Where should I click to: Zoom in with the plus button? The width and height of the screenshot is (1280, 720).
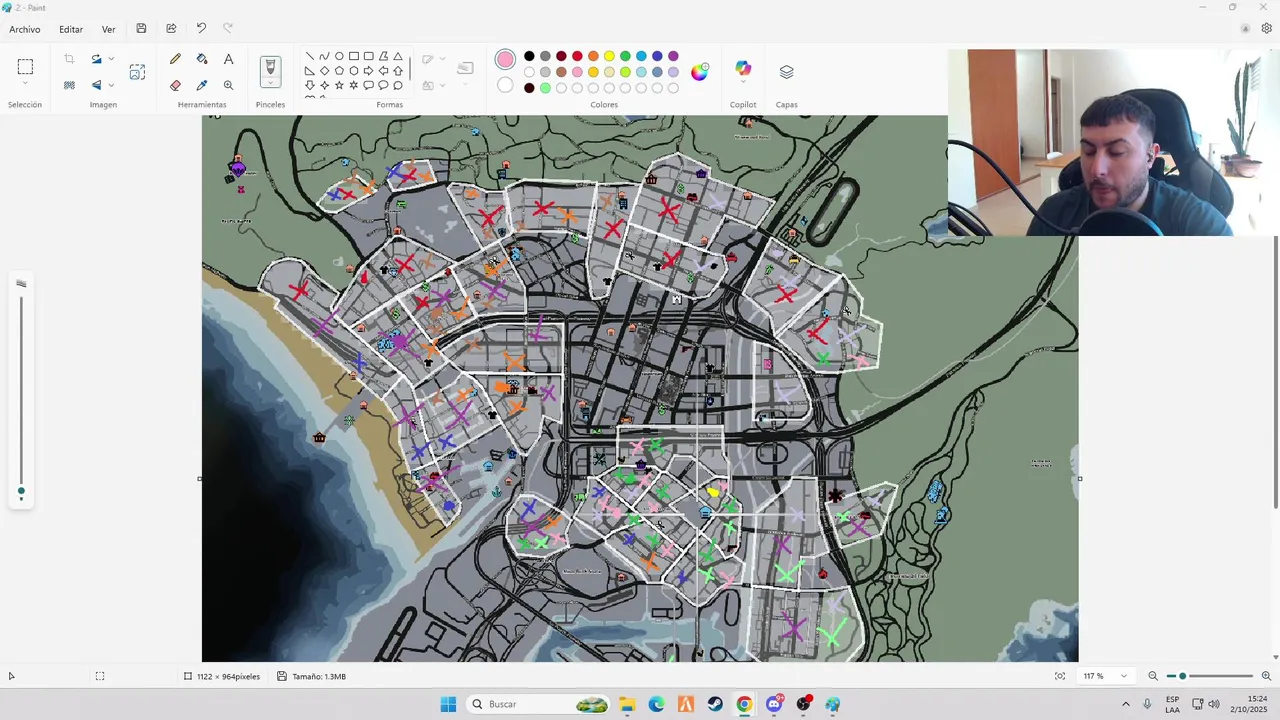tap(1266, 676)
